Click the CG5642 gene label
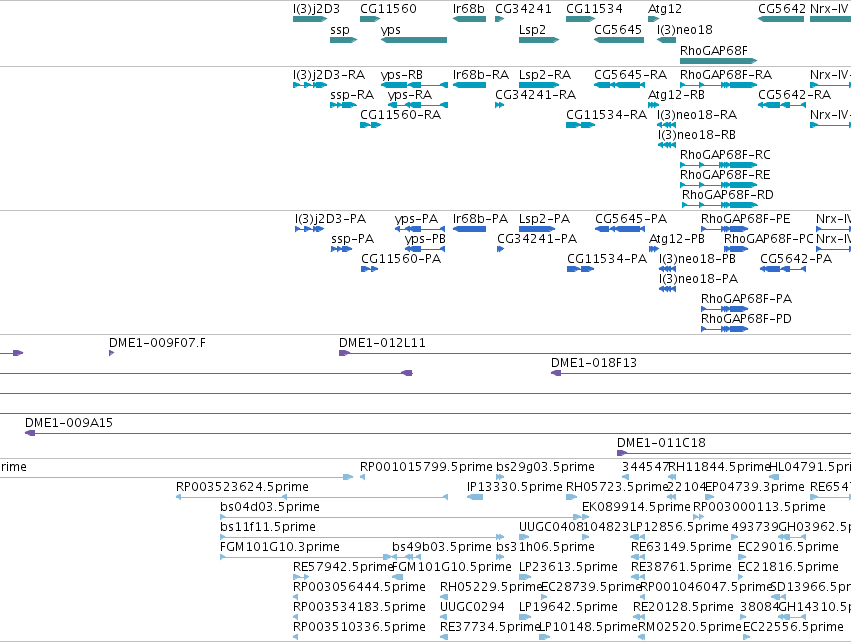The width and height of the screenshot is (851, 642). (x=782, y=9)
